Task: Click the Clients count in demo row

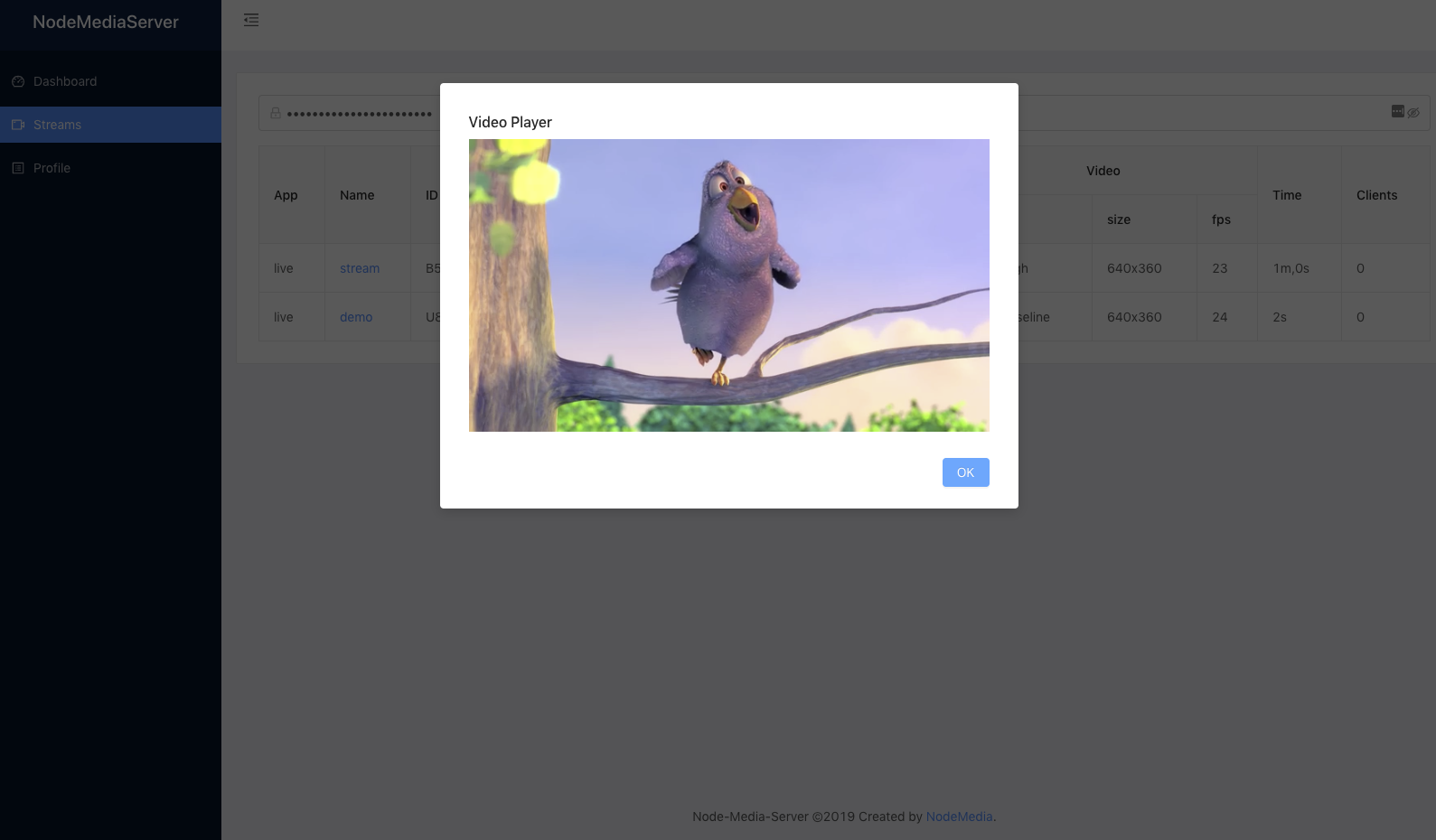Action: click(1360, 317)
